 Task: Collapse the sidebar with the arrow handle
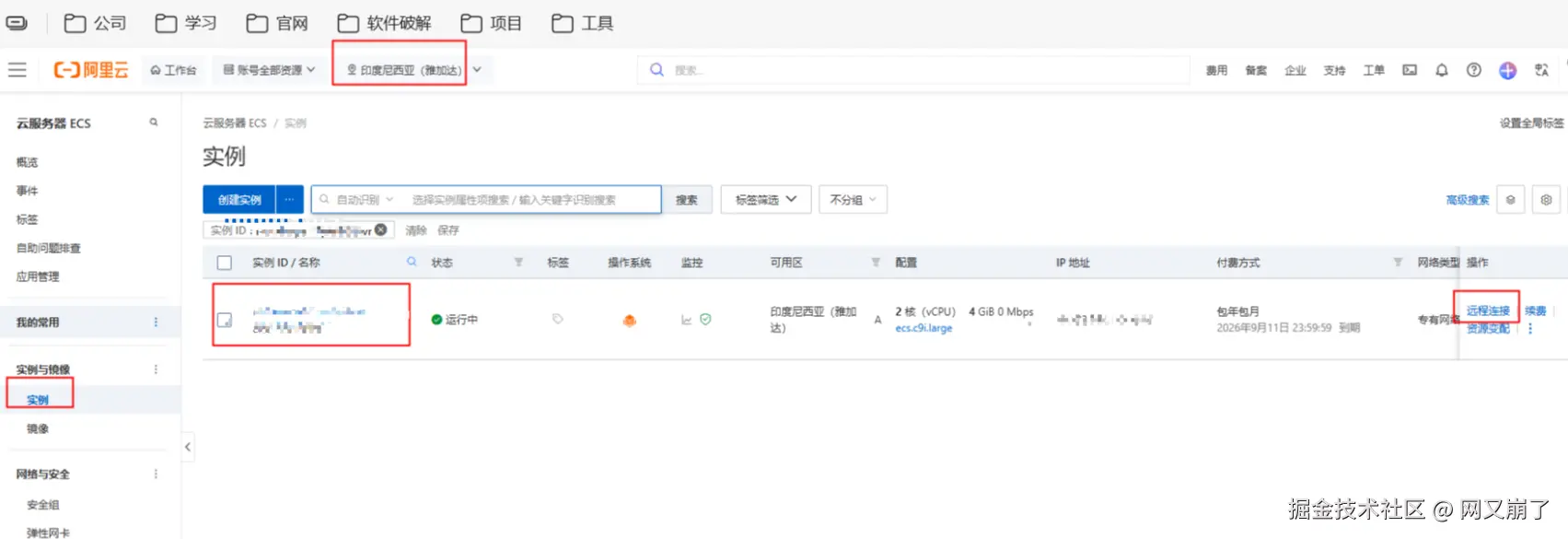pyautogui.click(x=188, y=447)
